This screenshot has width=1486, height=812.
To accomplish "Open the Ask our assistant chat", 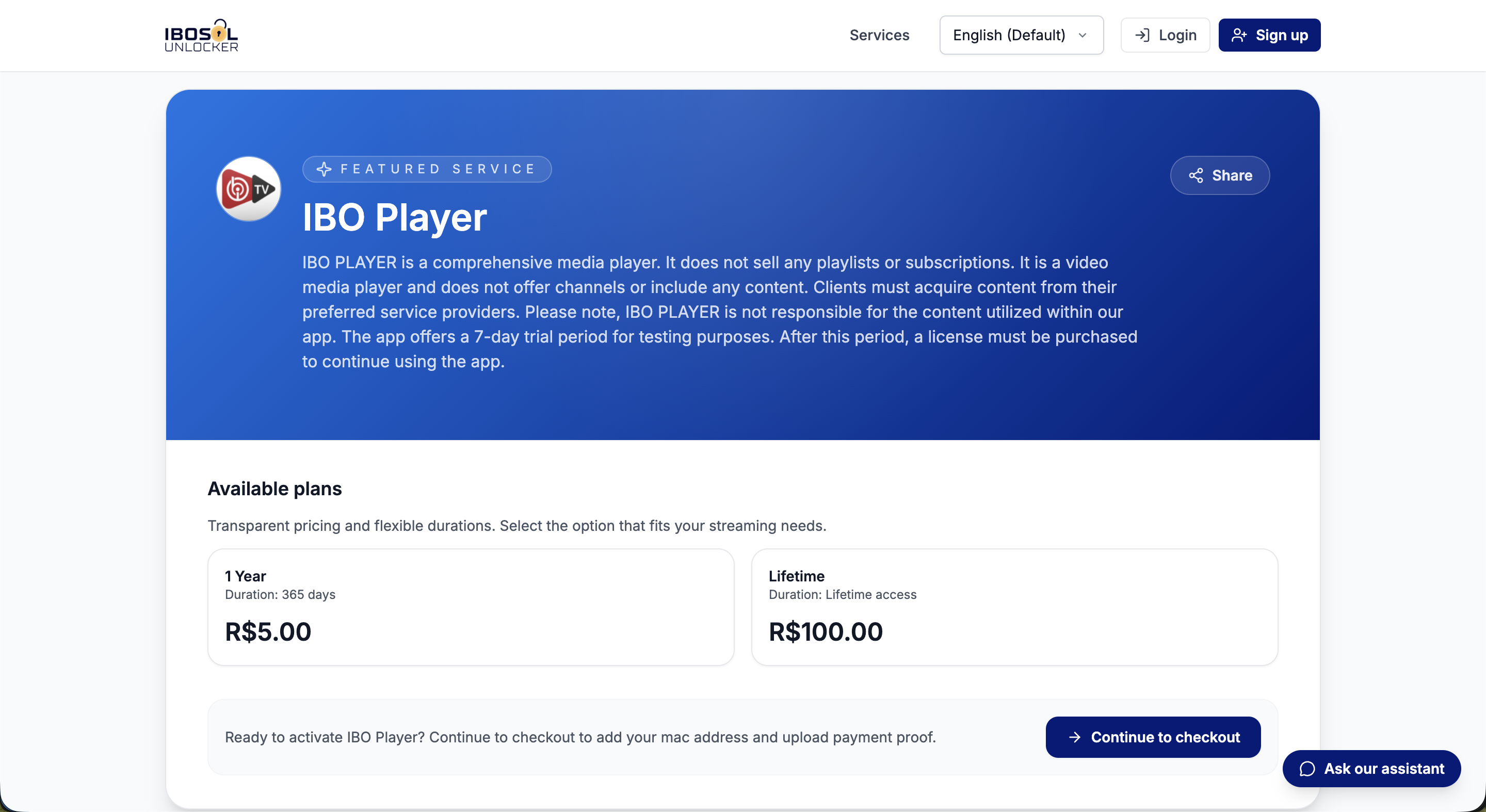I will [x=1371, y=769].
